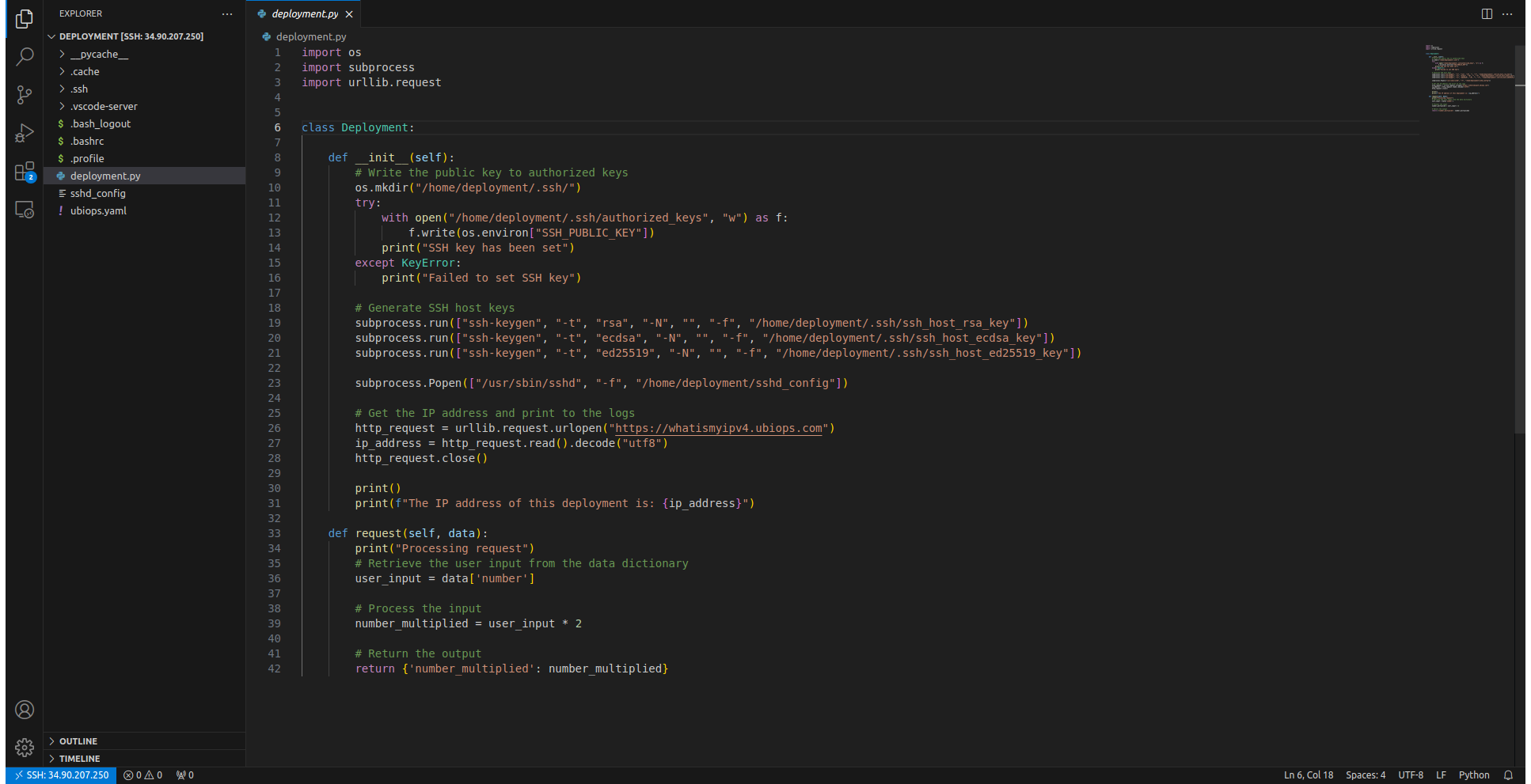
Task: Select the Python language mode
Action: point(1474,775)
